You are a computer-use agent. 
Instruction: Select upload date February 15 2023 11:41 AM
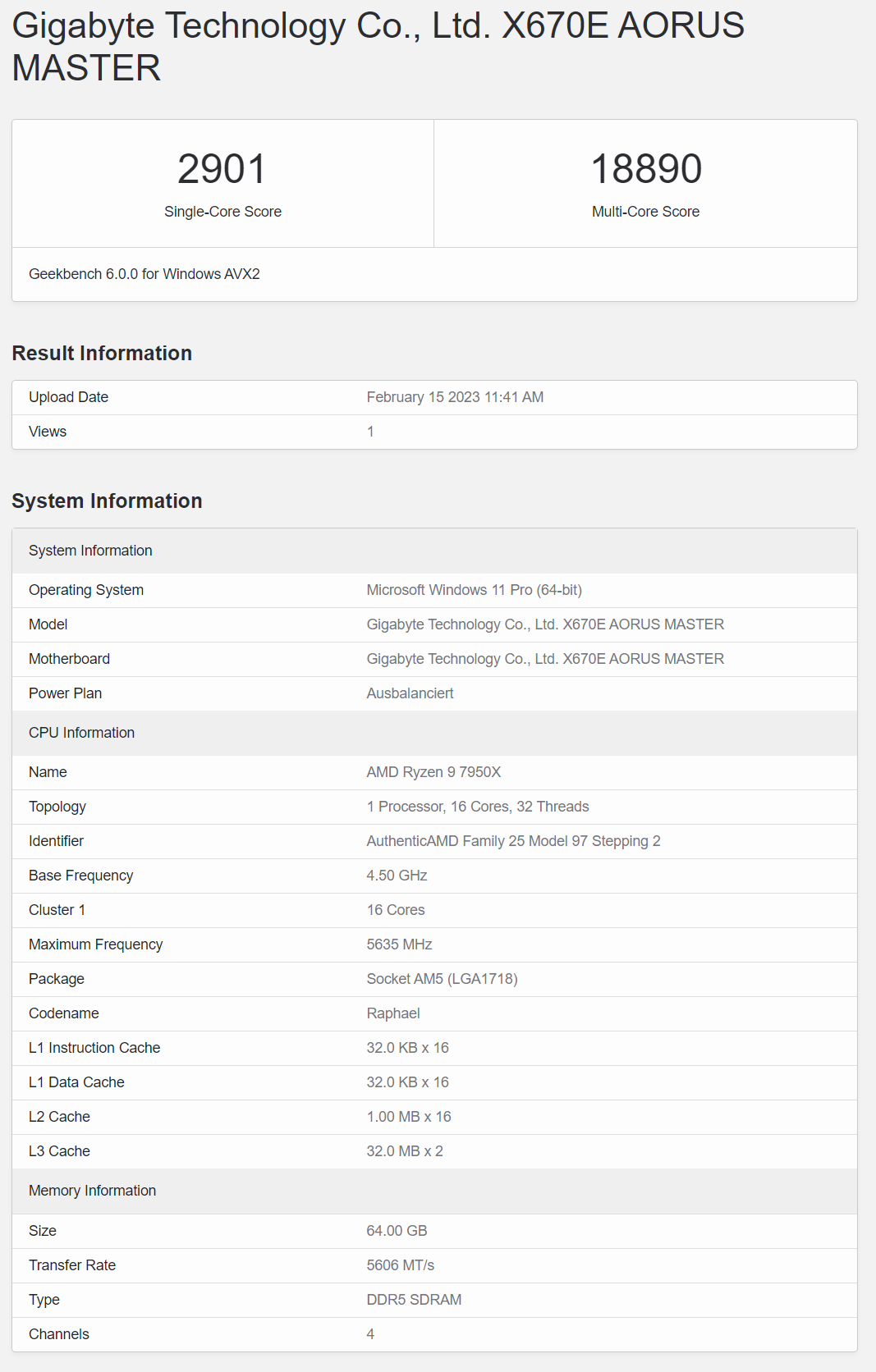(x=455, y=397)
